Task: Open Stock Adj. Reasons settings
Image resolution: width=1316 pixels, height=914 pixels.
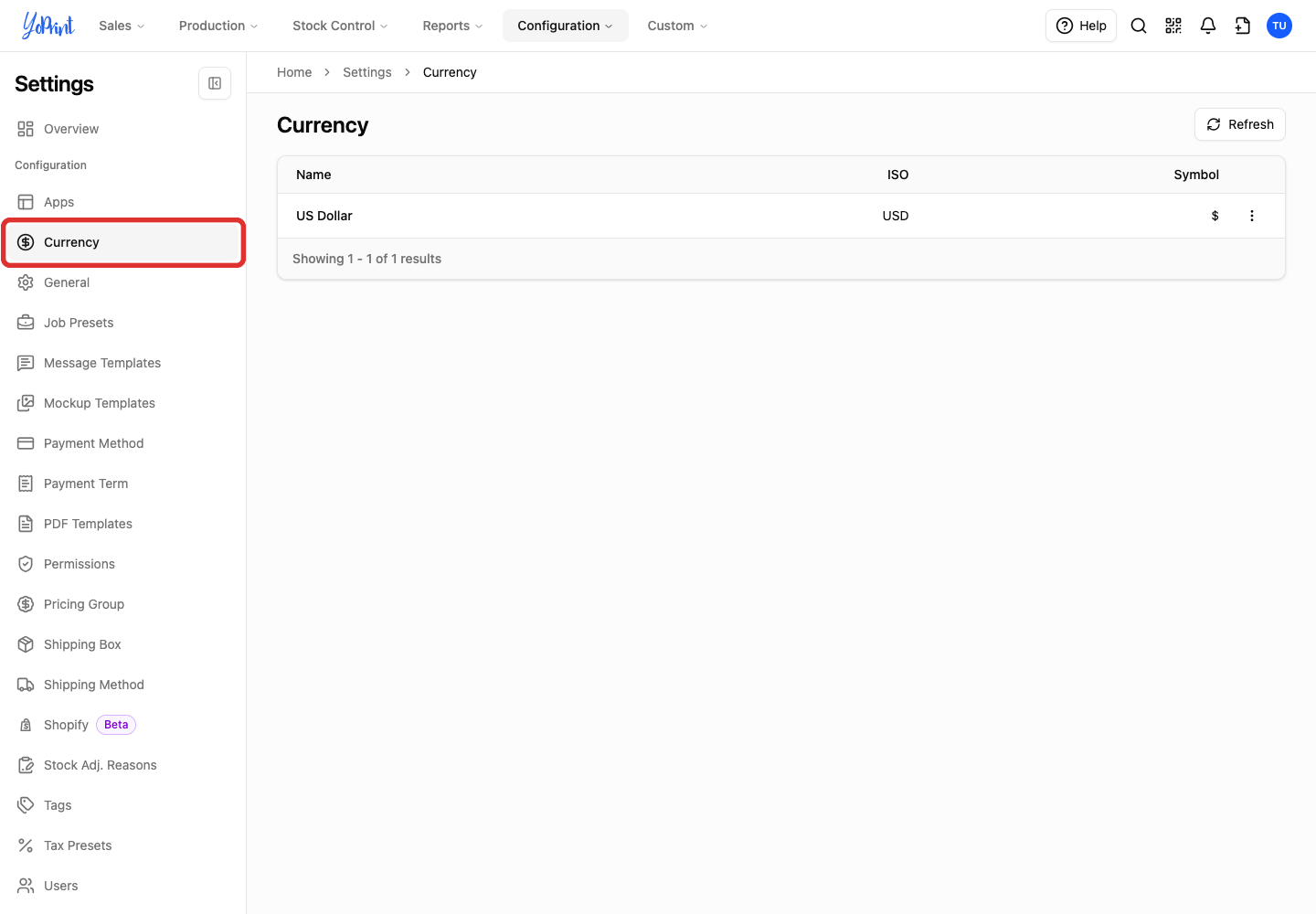Action: tap(123, 765)
